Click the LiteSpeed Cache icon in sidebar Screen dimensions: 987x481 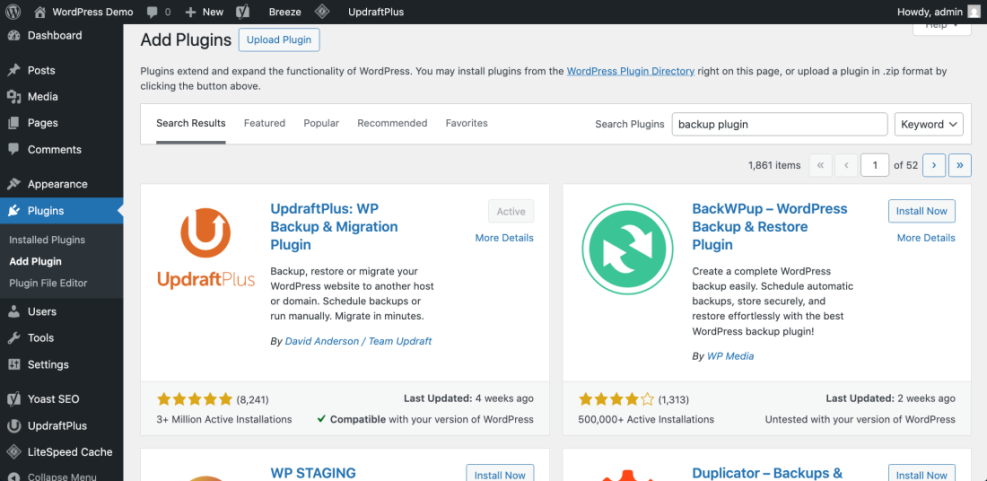pyautogui.click(x=14, y=452)
